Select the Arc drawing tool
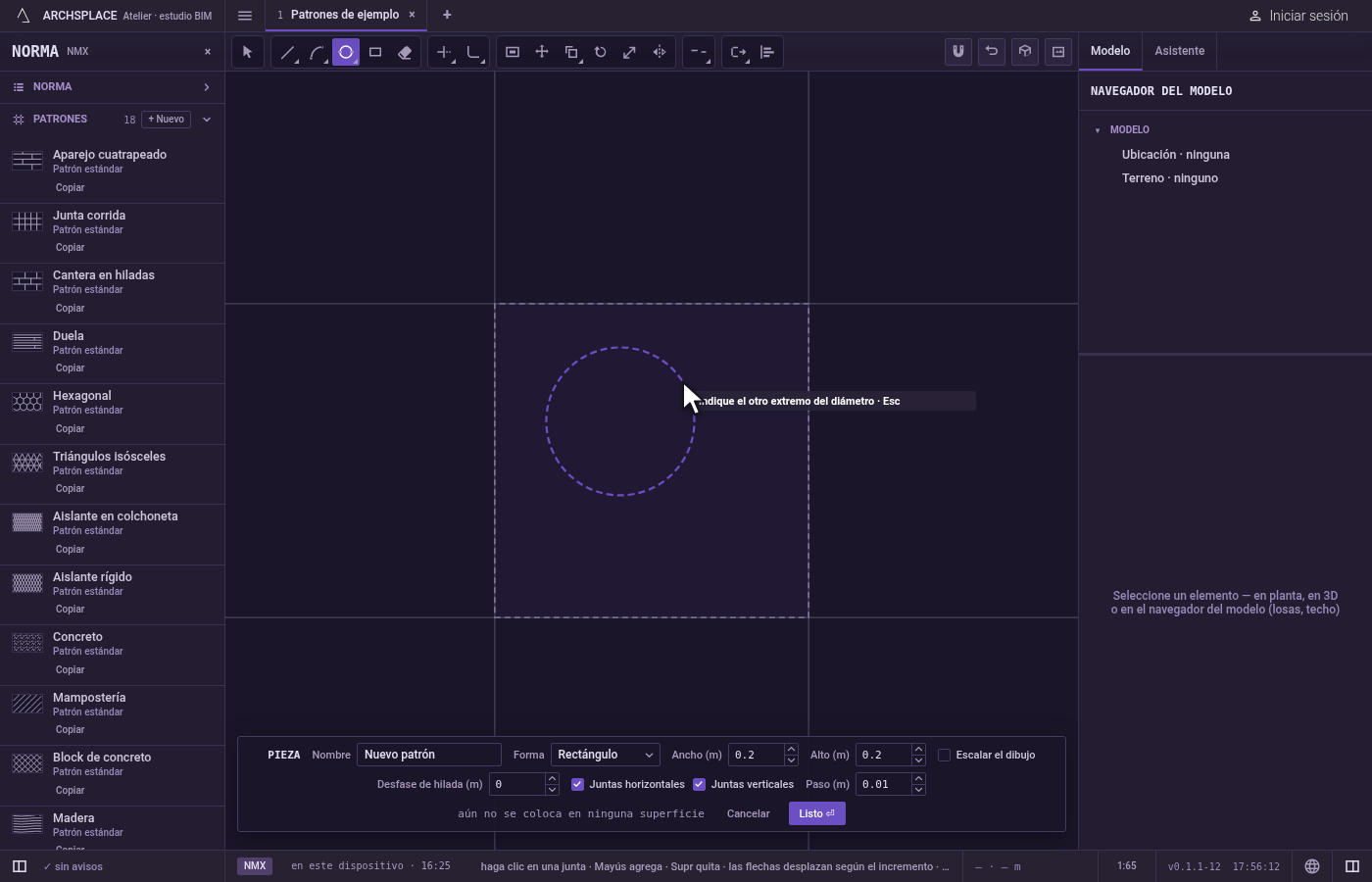This screenshot has height=882, width=1372. (317, 52)
